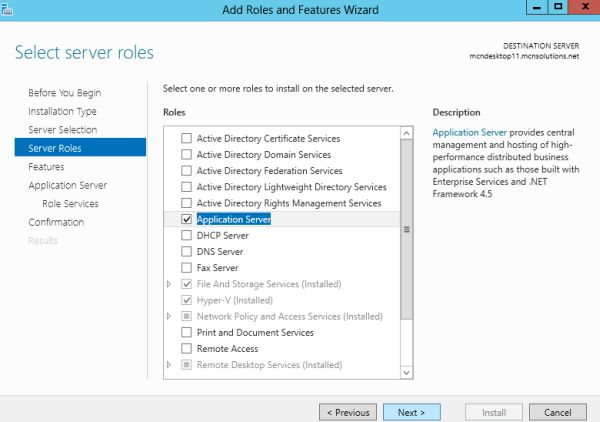Viewport: 600px width, 422px height.
Task: Click the roles list scrollbar thumb
Action: [406, 230]
